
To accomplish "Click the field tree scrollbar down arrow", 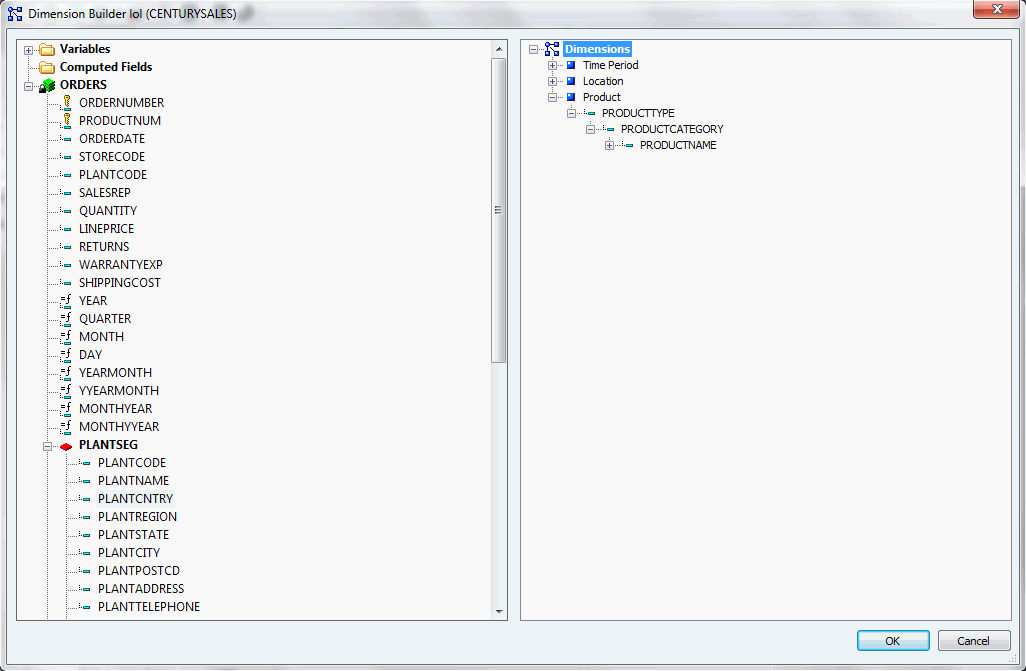I will [x=499, y=611].
